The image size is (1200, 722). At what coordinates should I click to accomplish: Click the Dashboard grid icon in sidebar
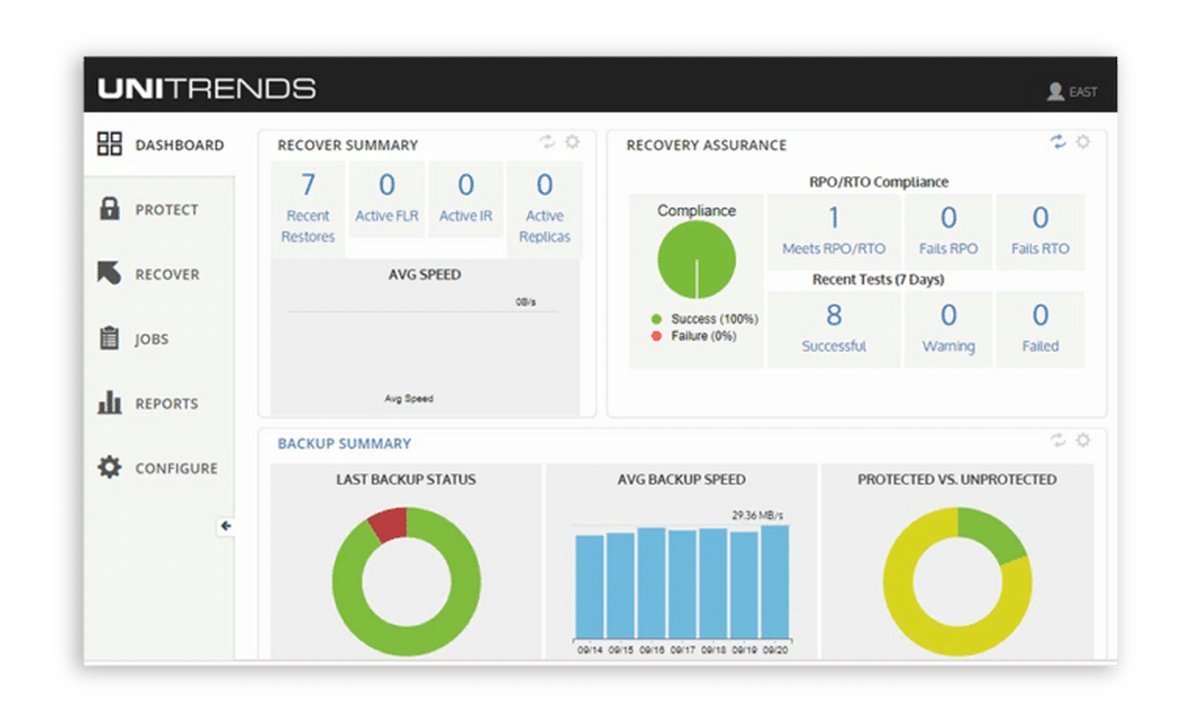(x=109, y=144)
